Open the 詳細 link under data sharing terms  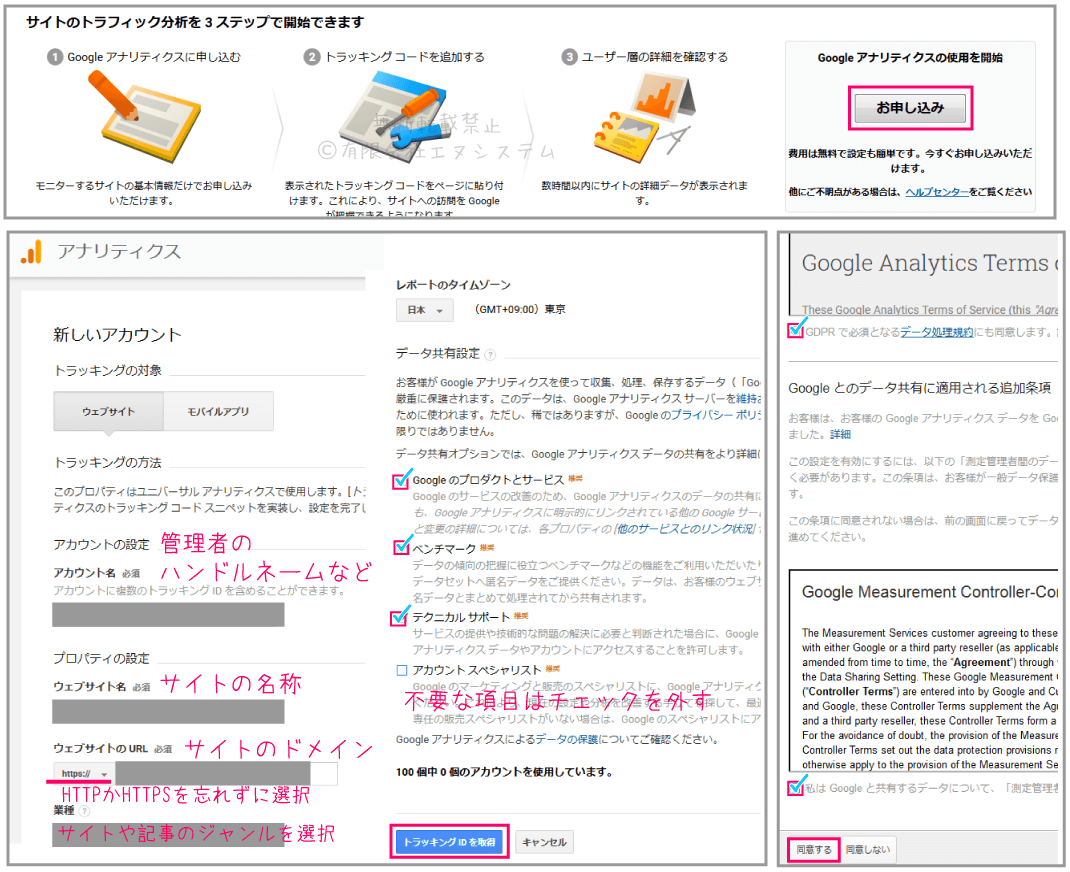840,434
